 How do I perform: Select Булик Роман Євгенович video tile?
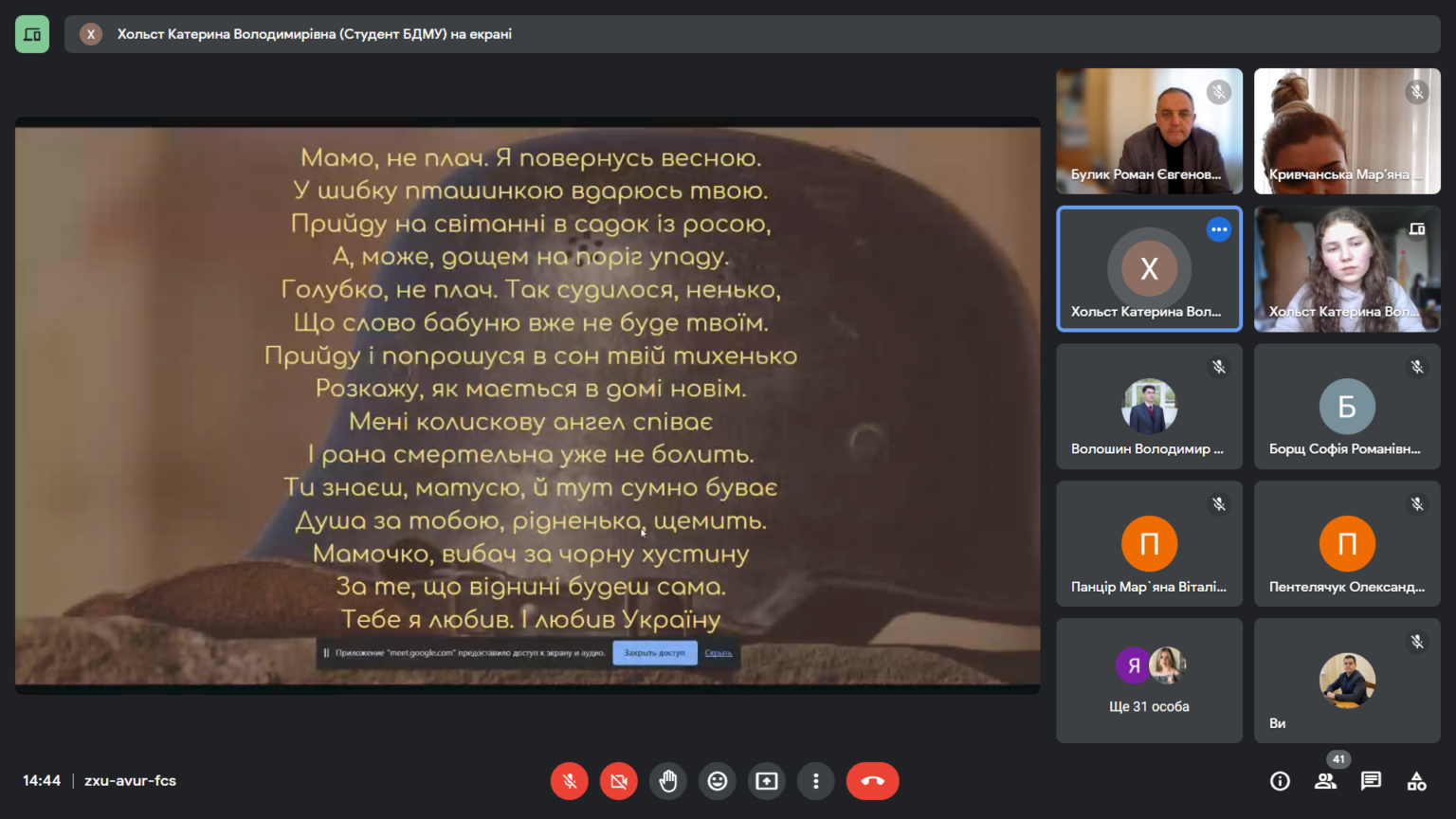click(1149, 131)
